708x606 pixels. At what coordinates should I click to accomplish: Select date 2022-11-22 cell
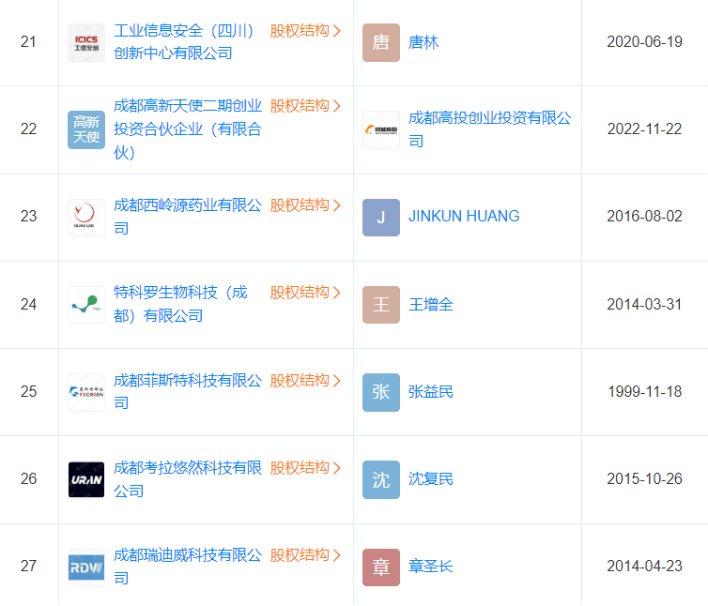[644, 129]
